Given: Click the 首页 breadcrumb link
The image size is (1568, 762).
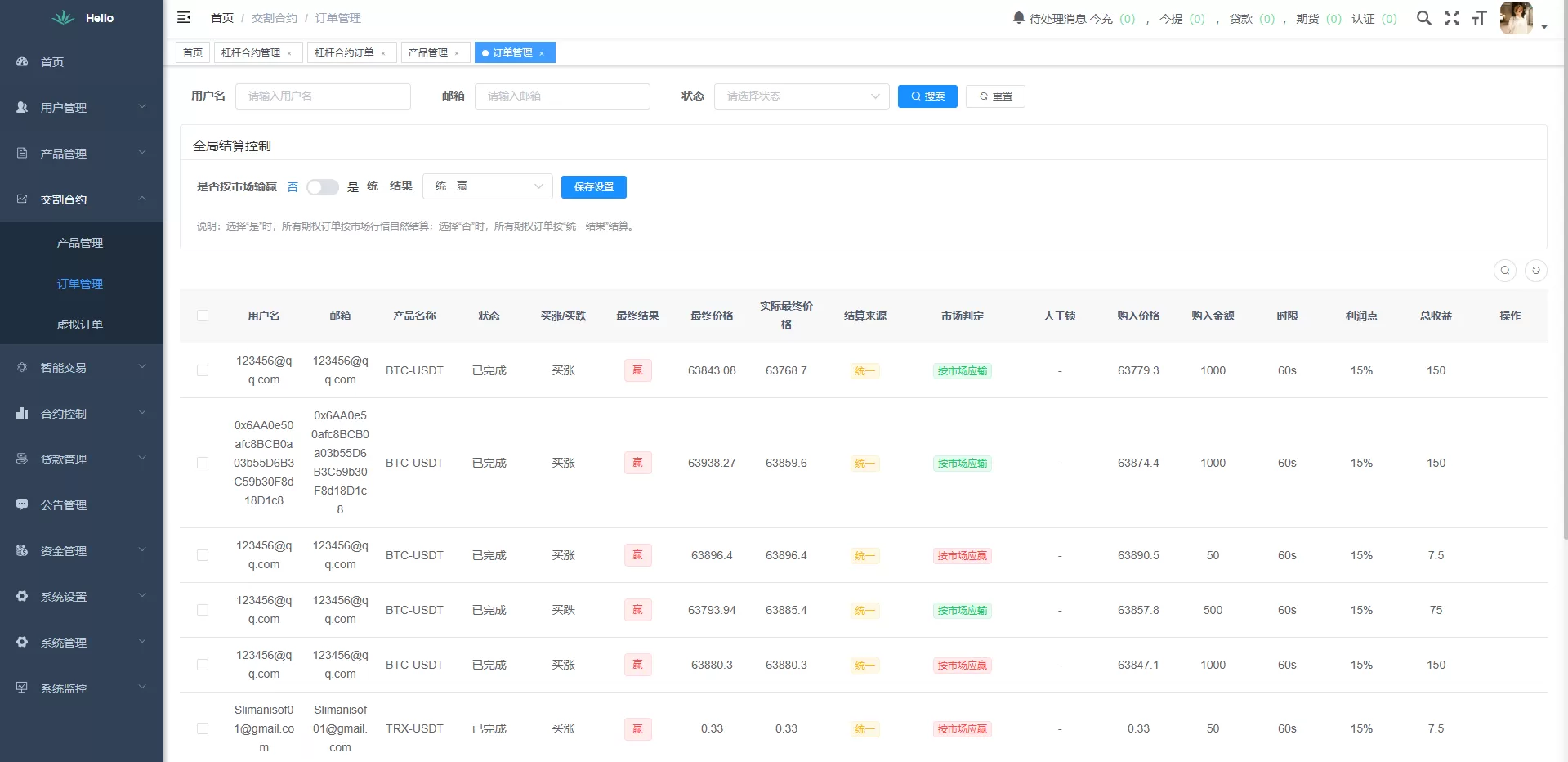Looking at the screenshot, I should [x=222, y=18].
